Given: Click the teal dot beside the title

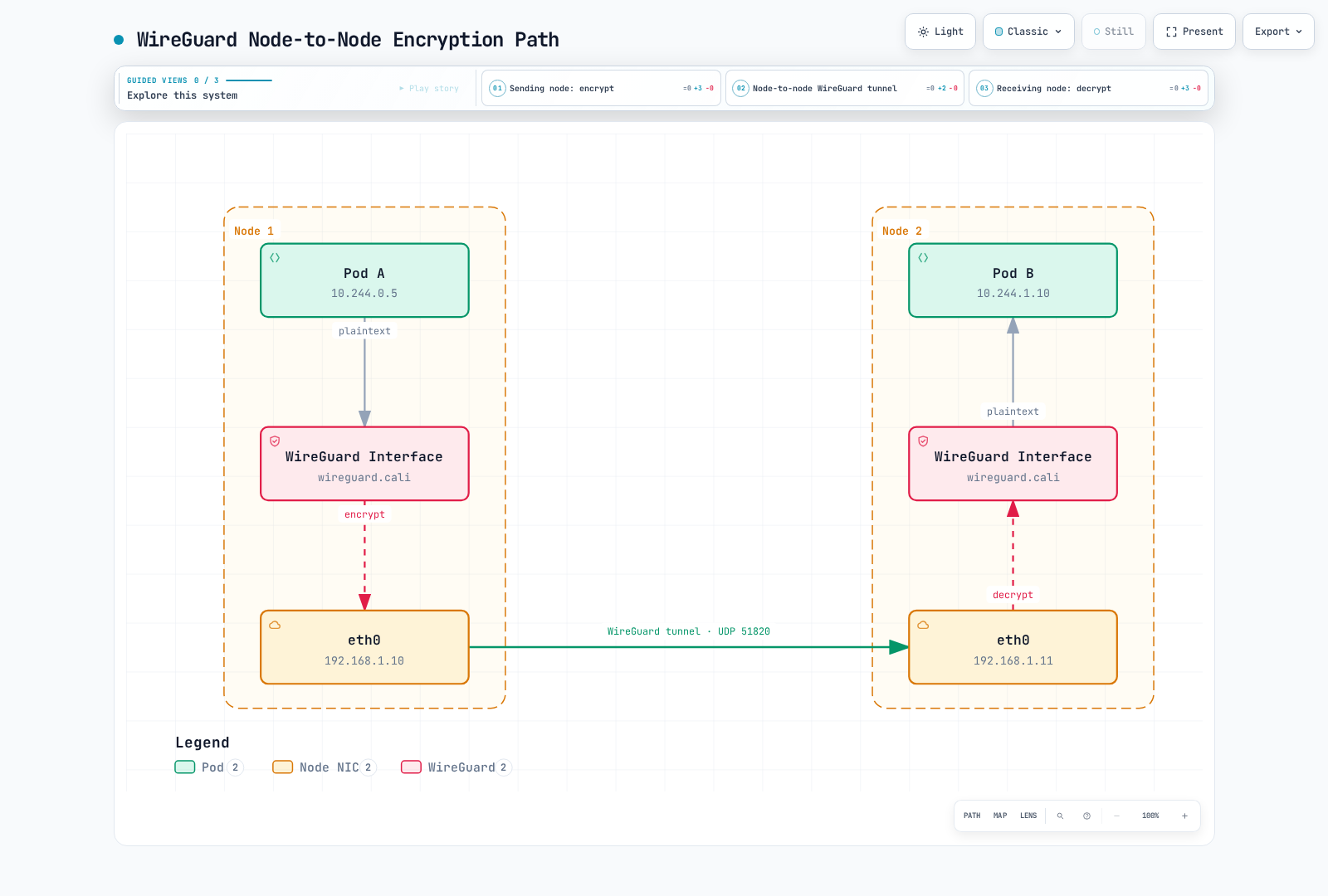Looking at the screenshot, I should point(119,40).
